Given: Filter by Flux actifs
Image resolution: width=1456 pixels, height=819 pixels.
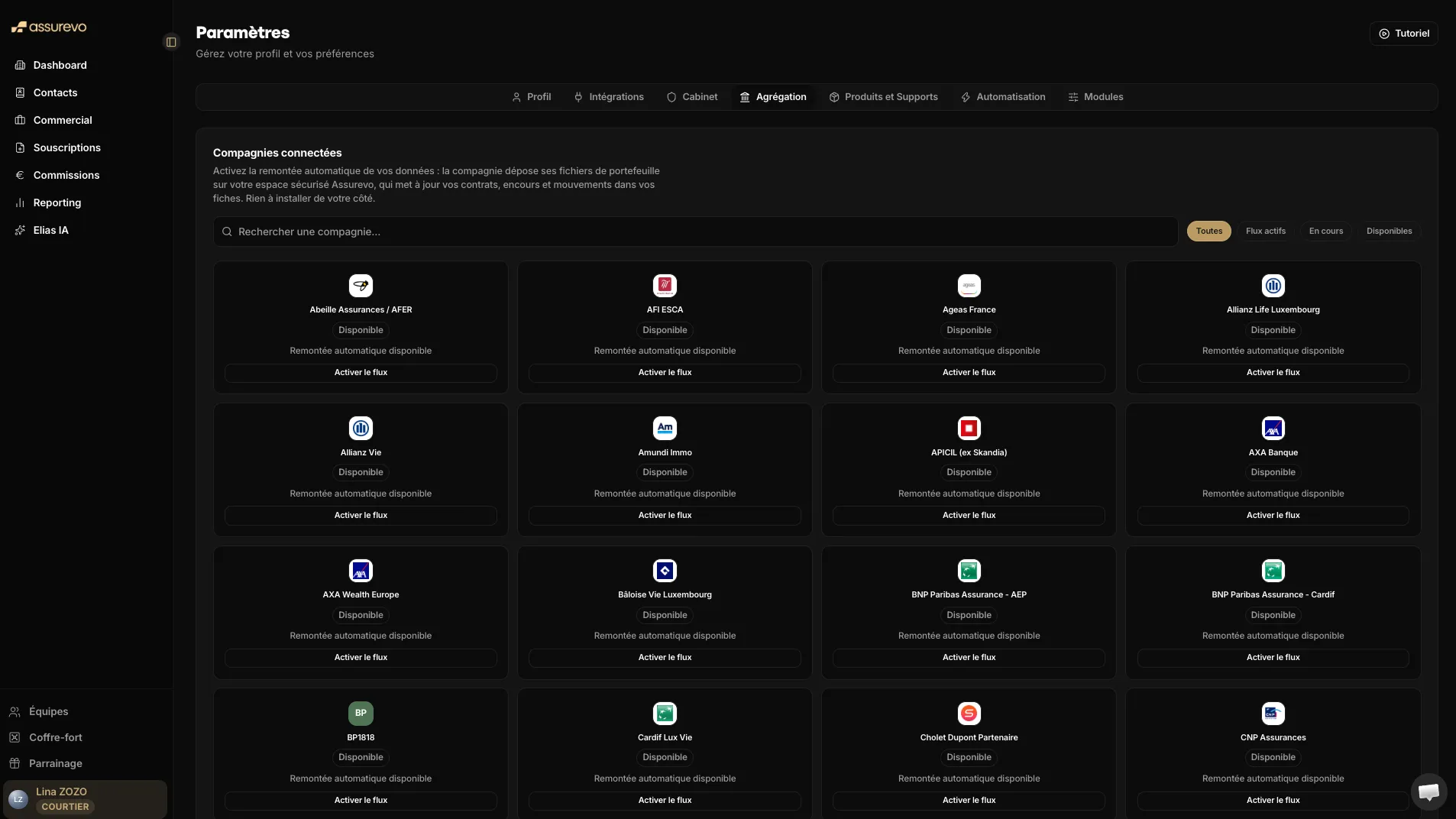Looking at the screenshot, I should coord(1265,231).
